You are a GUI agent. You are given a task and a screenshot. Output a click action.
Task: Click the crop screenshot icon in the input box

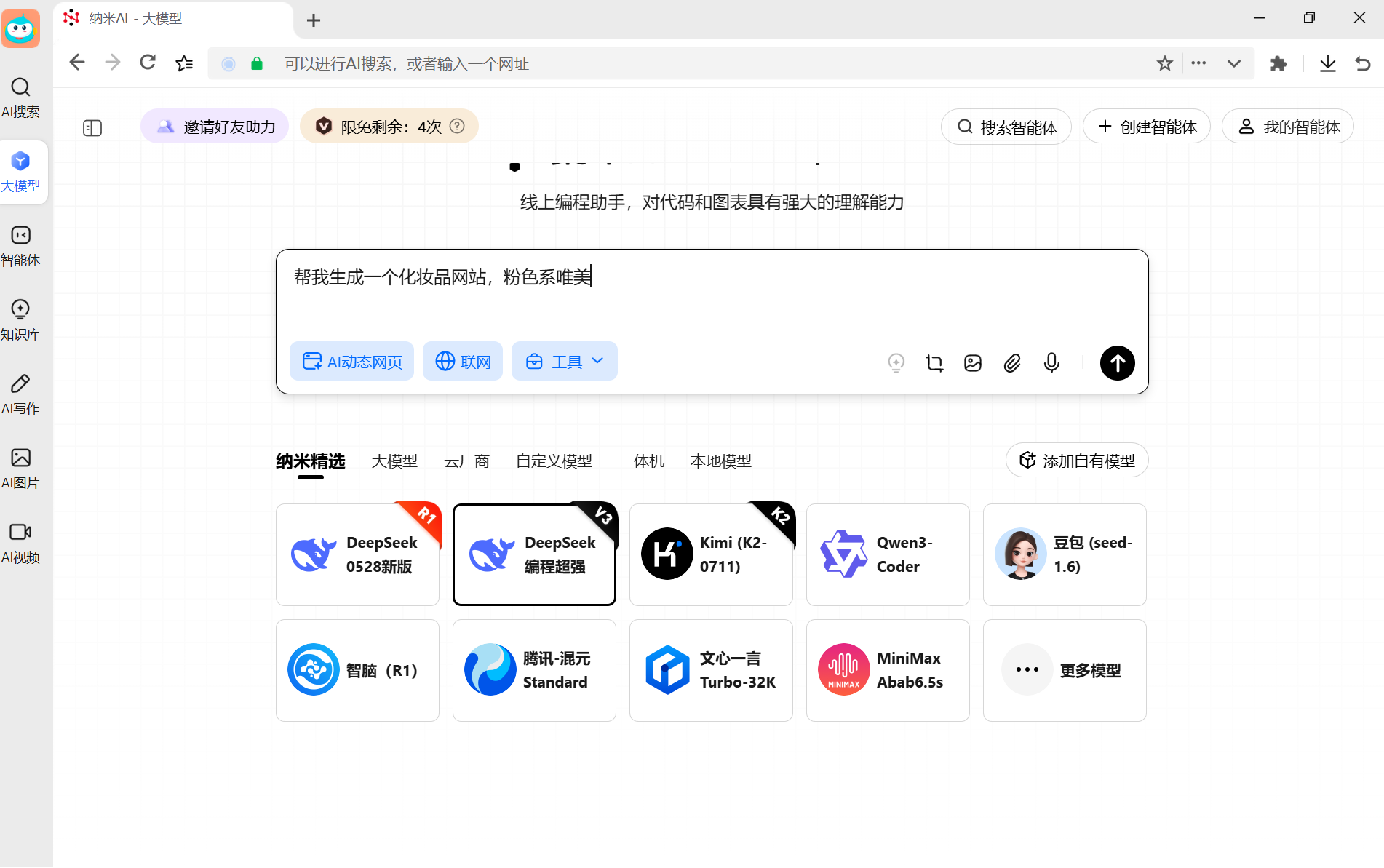click(934, 362)
